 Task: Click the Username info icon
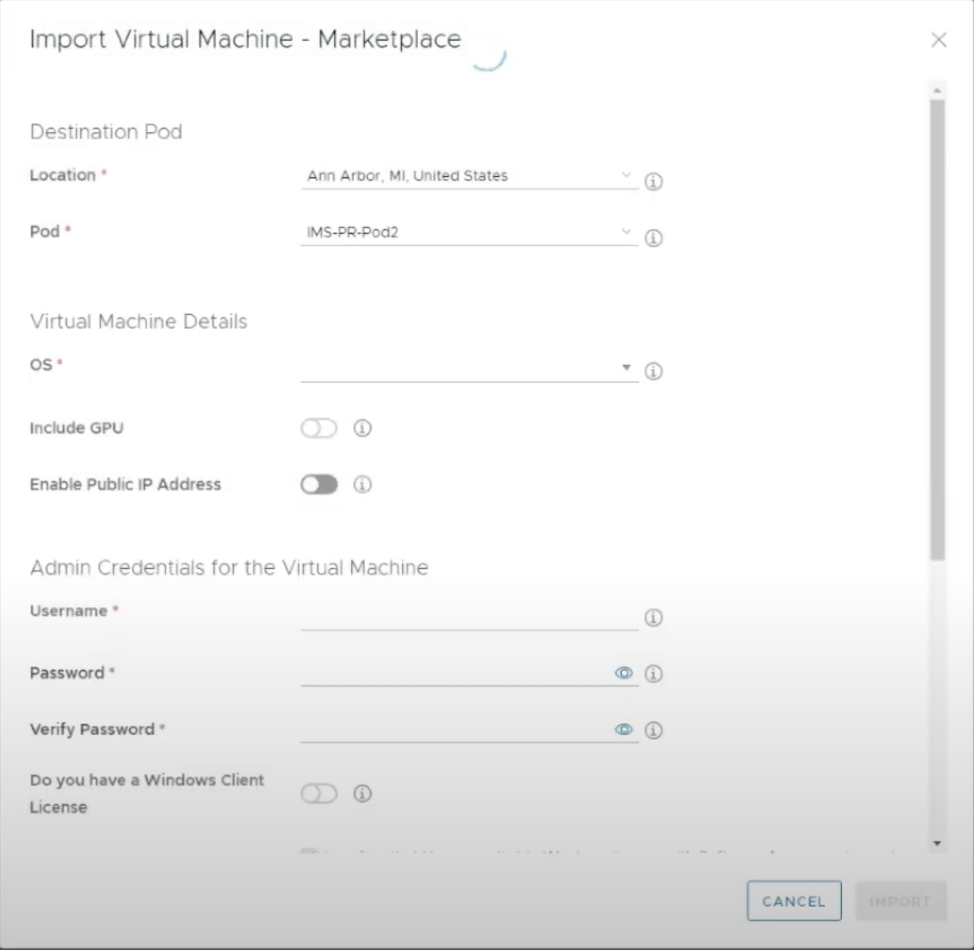click(653, 618)
